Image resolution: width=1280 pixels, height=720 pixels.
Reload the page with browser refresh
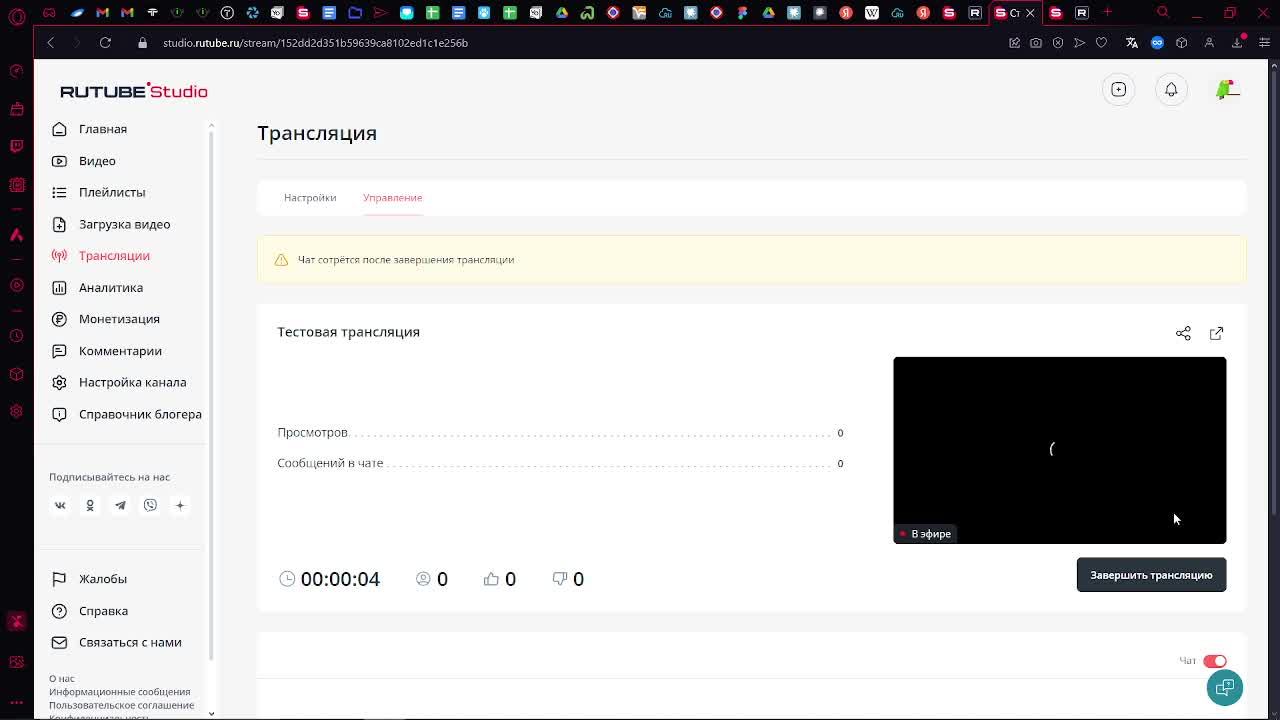105,43
